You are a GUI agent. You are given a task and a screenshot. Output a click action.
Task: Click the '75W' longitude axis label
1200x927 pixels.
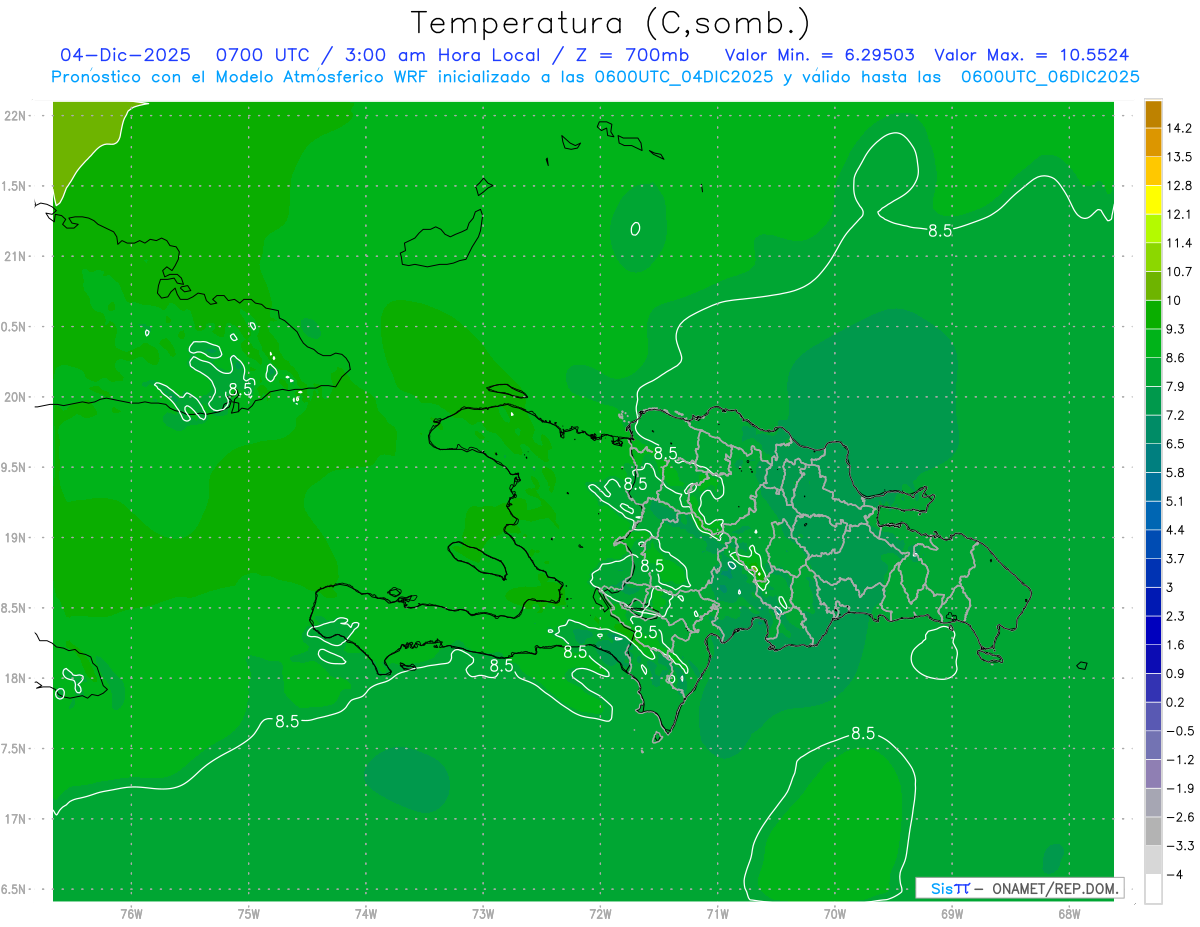point(249,914)
